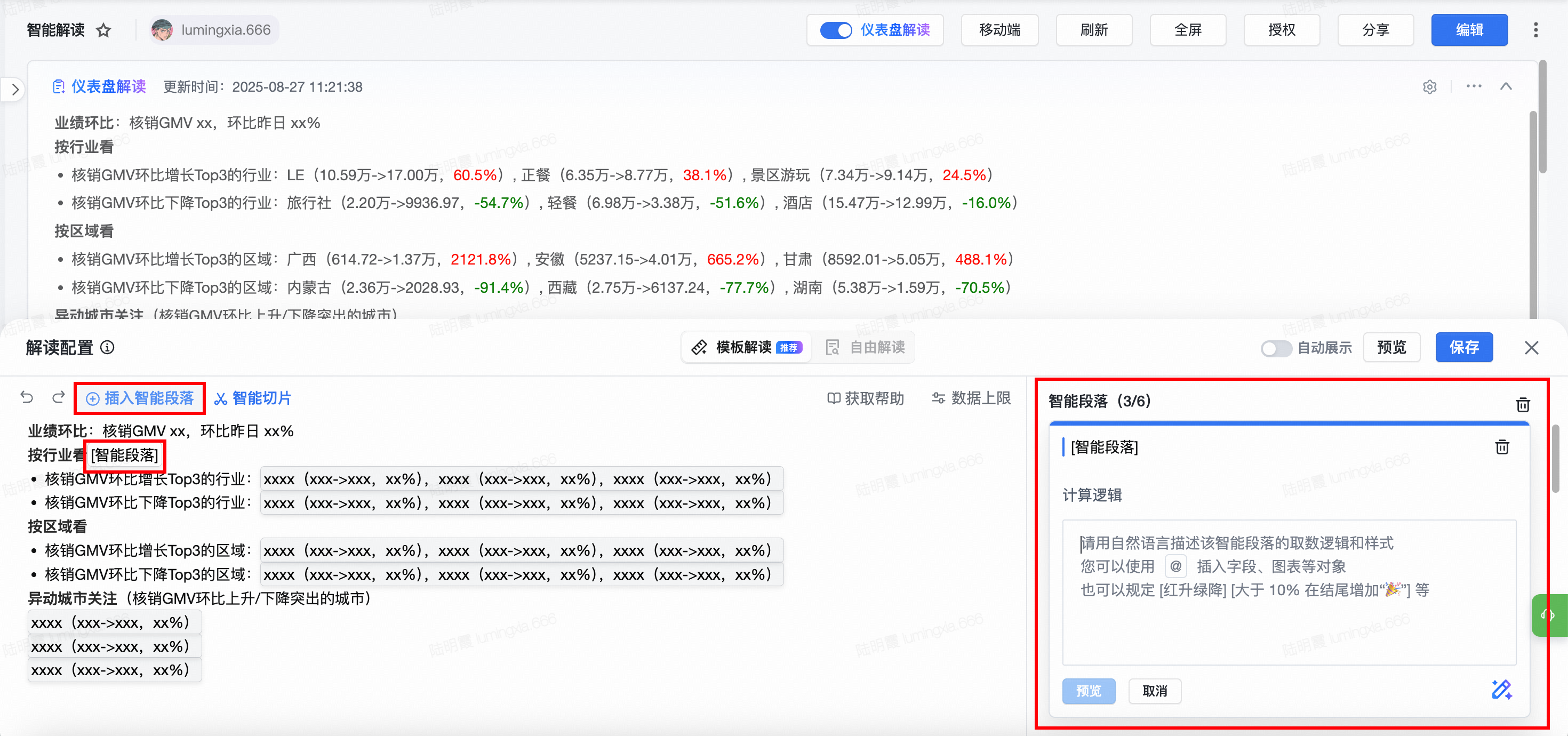
Task: Toggle the 仪表盘解读 switch off
Action: pyautogui.click(x=835, y=30)
